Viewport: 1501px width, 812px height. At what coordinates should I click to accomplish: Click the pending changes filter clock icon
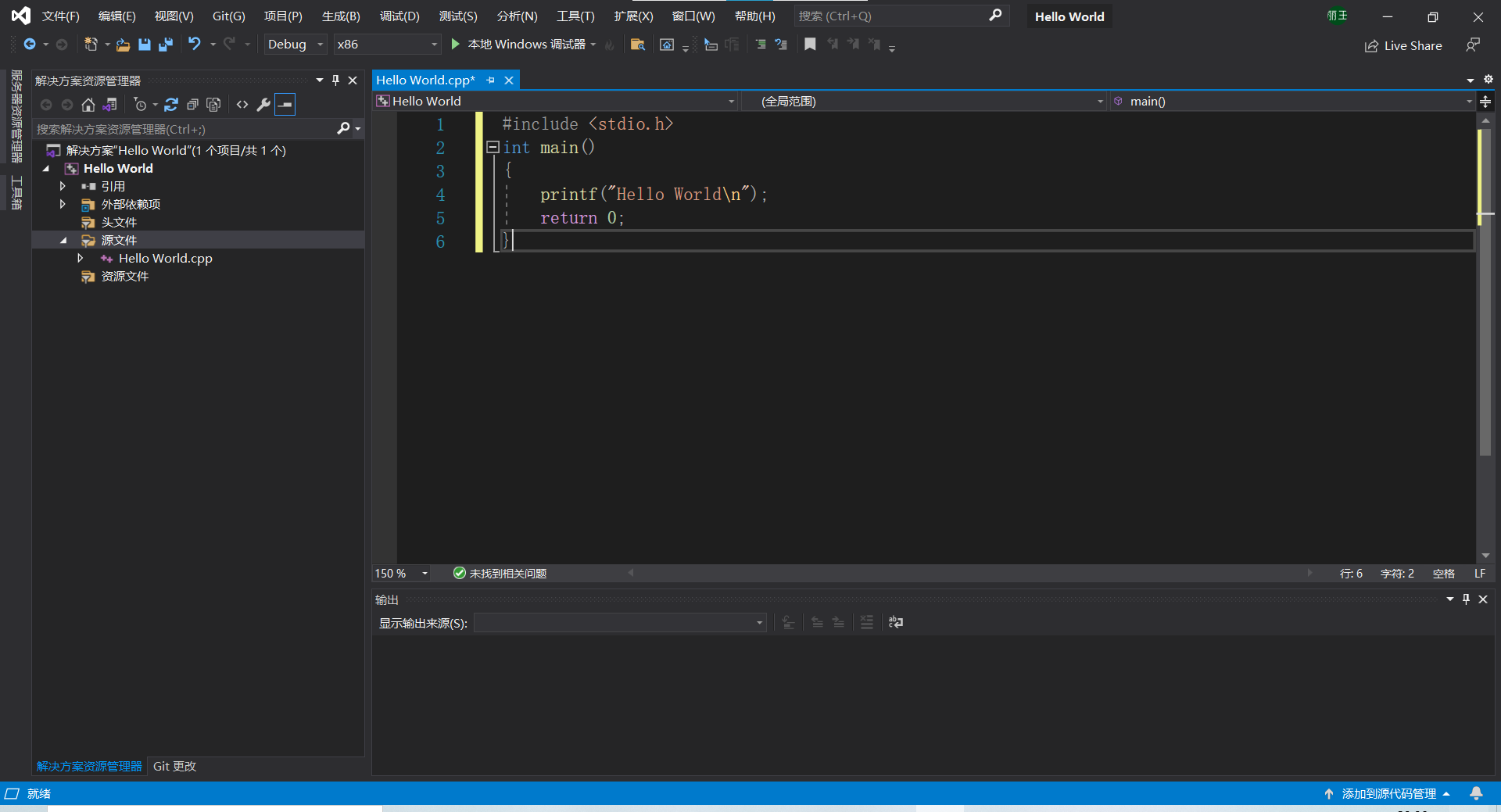point(140,105)
